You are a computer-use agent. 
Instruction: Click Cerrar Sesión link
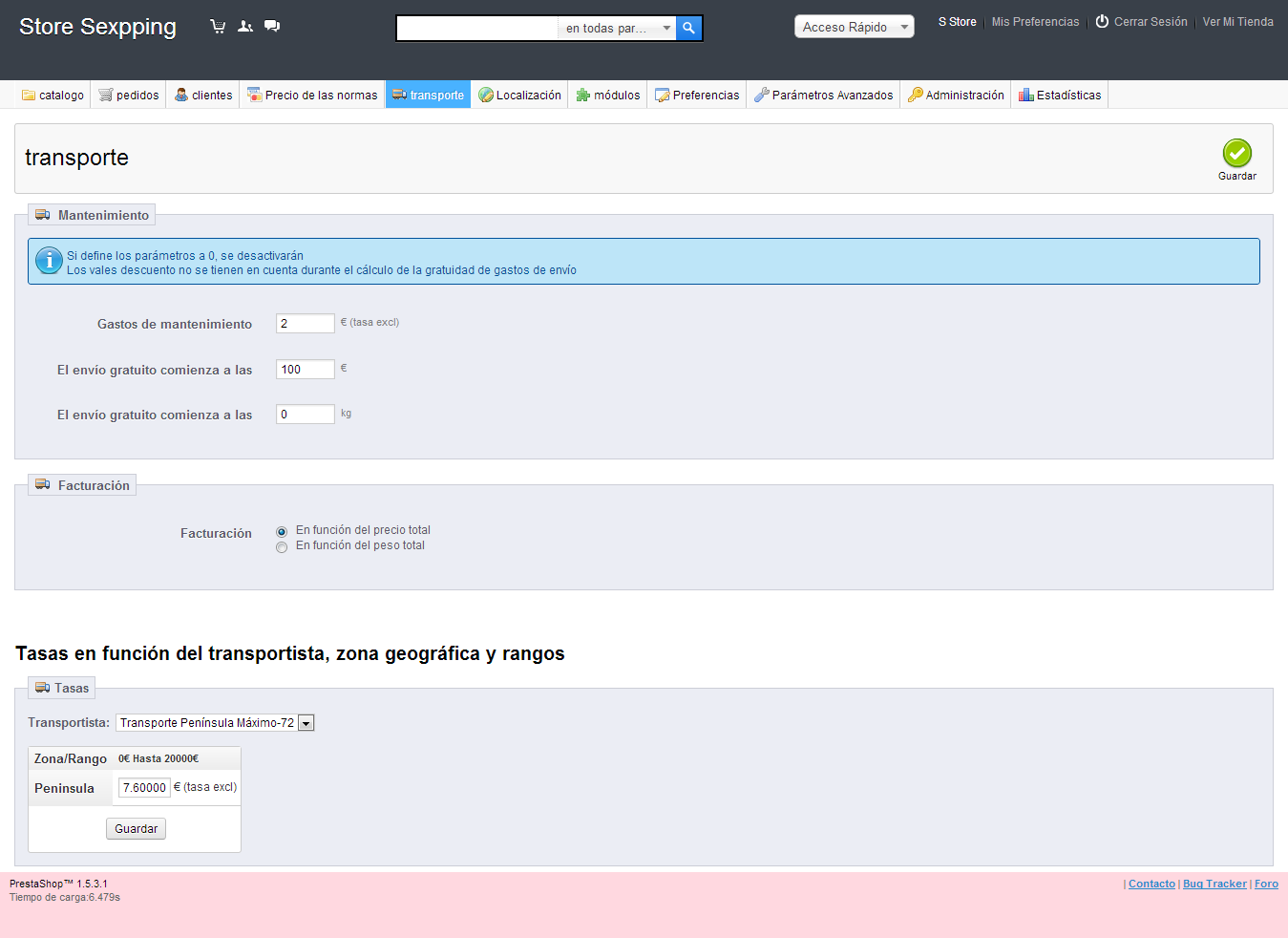tap(1151, 22)
